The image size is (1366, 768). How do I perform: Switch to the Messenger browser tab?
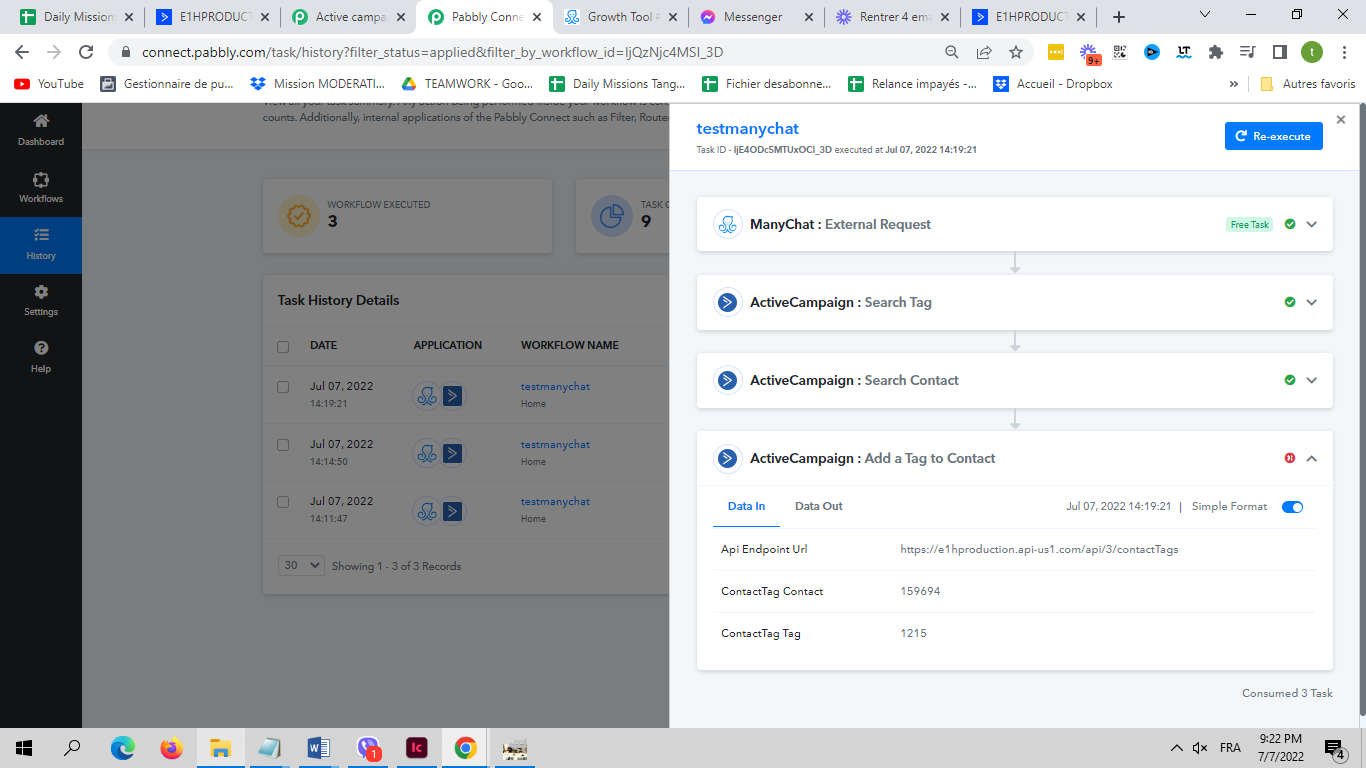(x=755, y=17)
